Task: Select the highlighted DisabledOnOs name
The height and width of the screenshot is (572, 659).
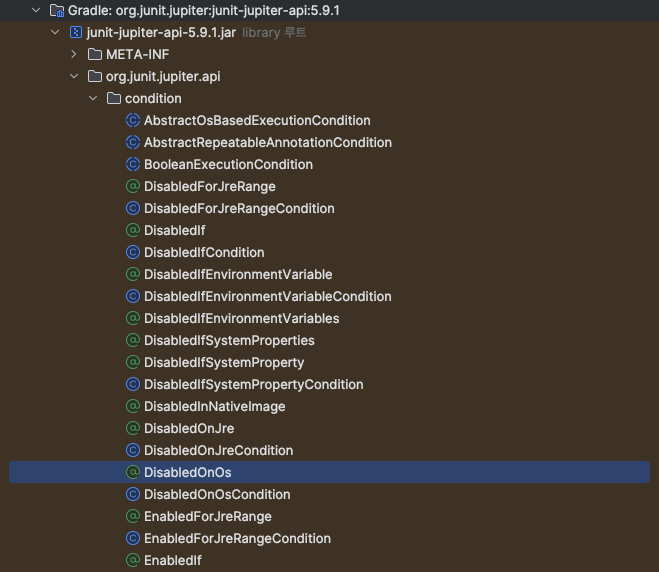Action: pos(187,472)
